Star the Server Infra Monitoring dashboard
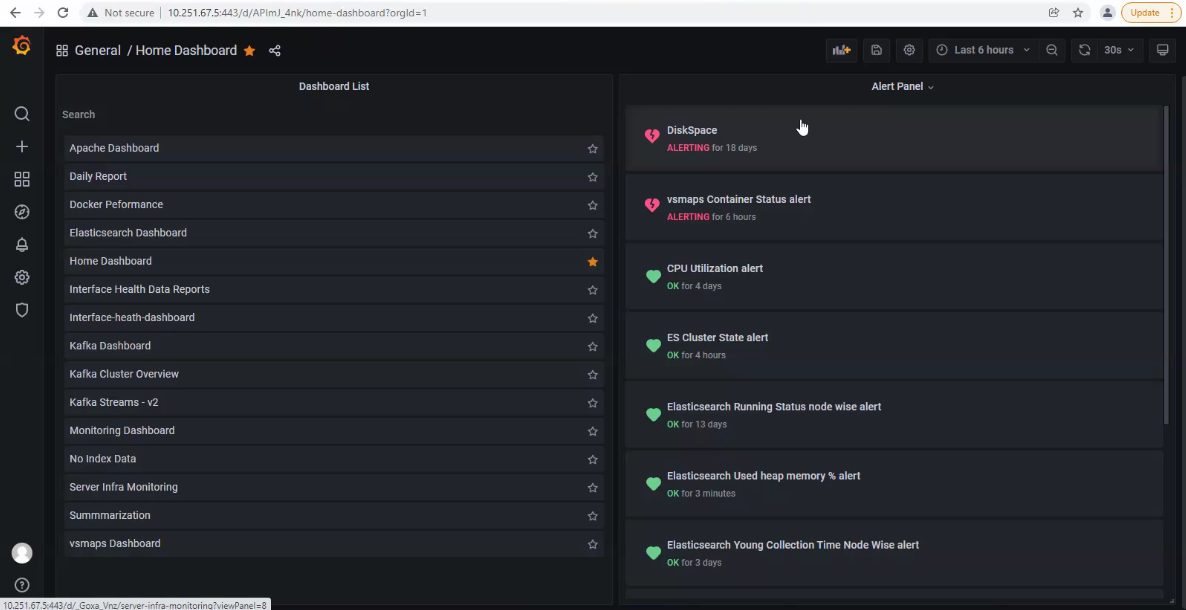Image resolution: width=1186 pixels, height=610 pixels. click(x=592, y=488)
